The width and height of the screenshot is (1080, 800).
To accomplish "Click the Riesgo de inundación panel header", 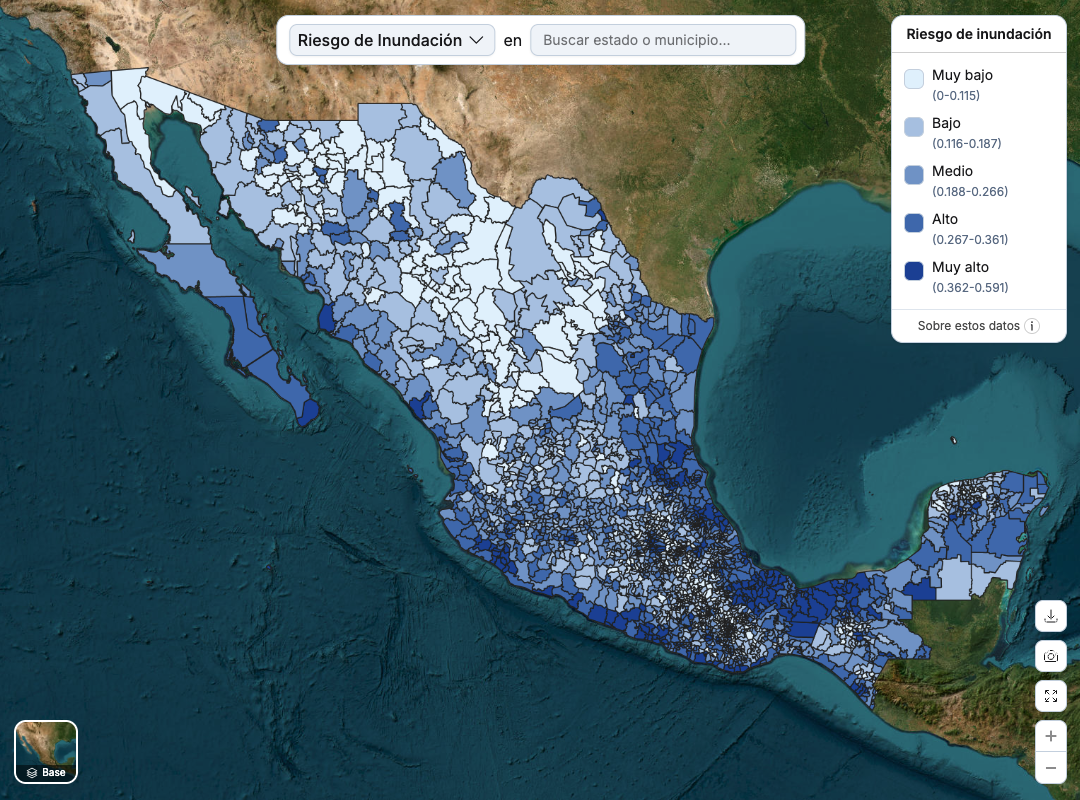I will [x=977, y=33].
